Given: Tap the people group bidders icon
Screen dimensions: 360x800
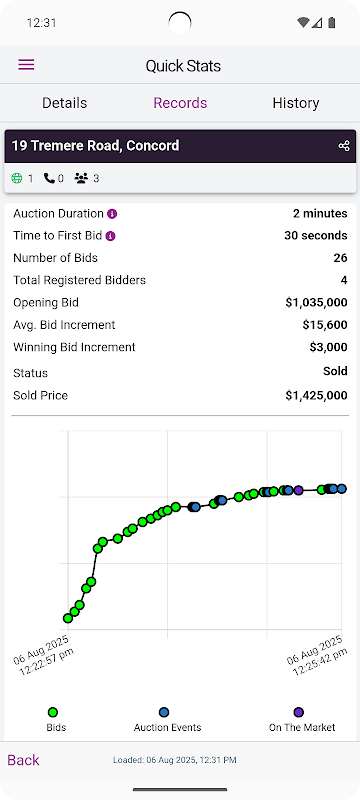Looking at the screenshot, I should (x=81, y=178).
